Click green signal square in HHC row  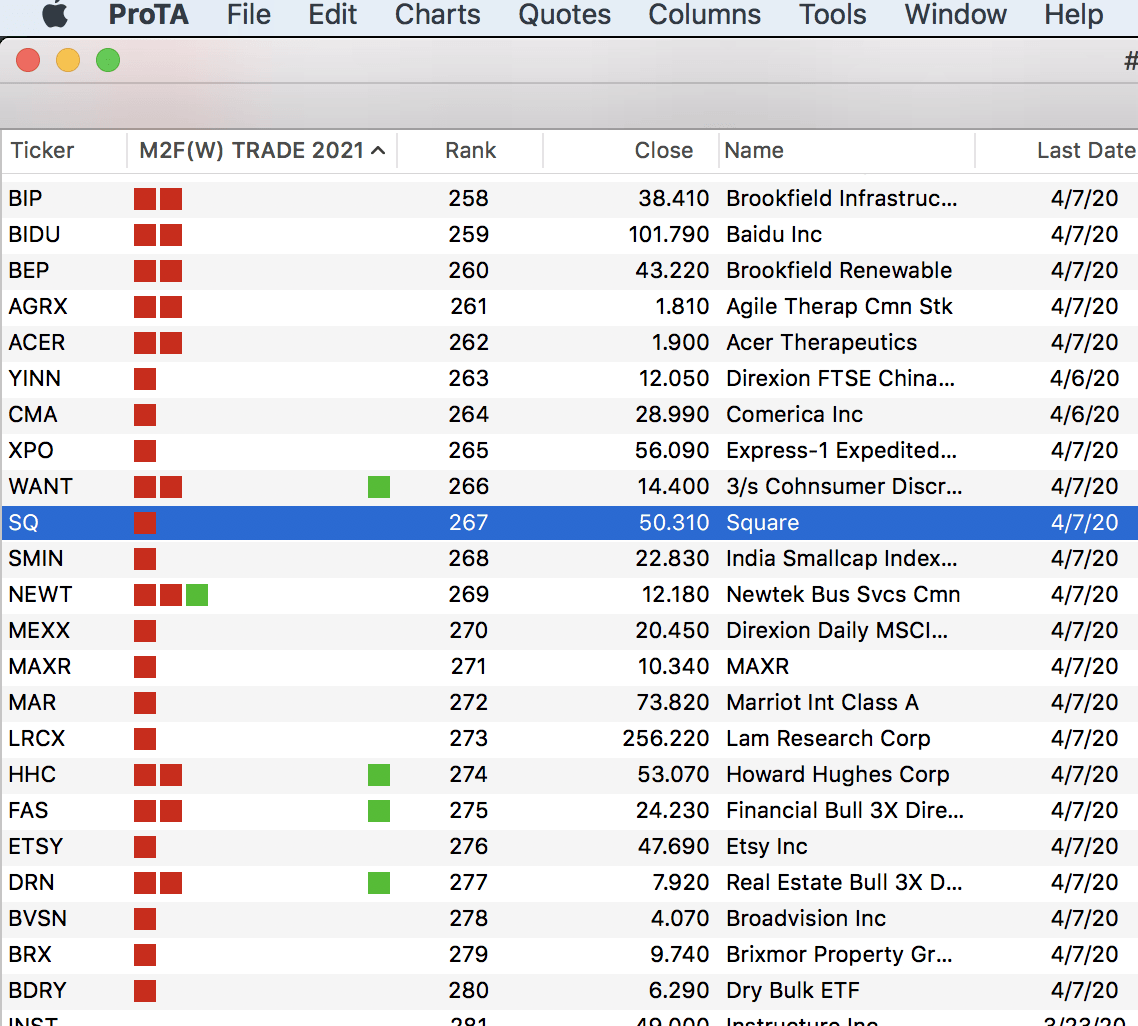(x=379, y=775)
